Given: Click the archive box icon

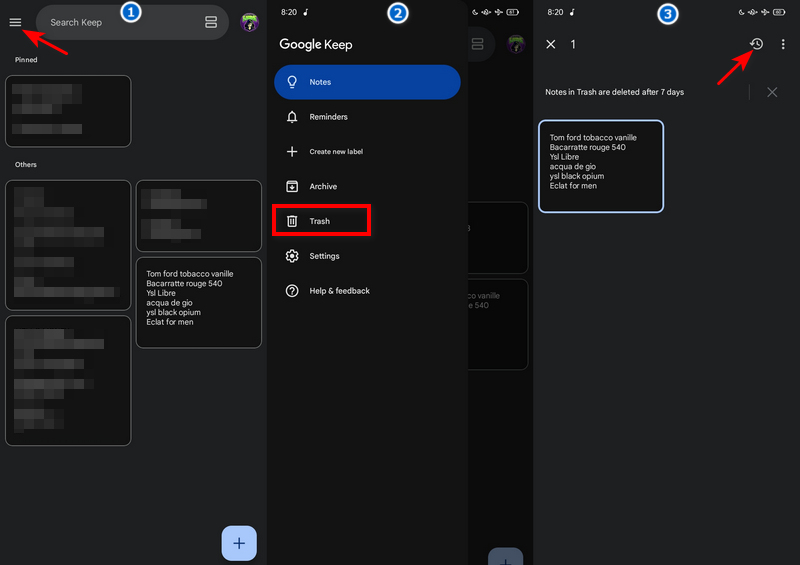Looking at the screenshot, I should coord(292,186).
